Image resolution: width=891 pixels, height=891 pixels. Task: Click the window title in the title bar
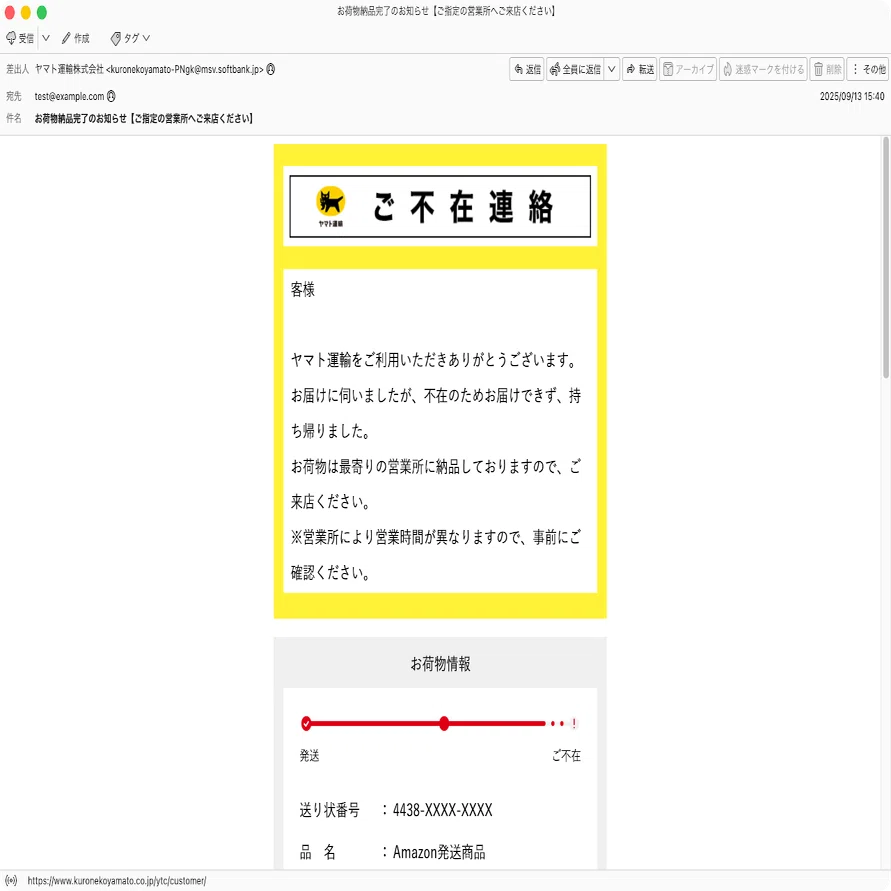click(x=446, y=11)
